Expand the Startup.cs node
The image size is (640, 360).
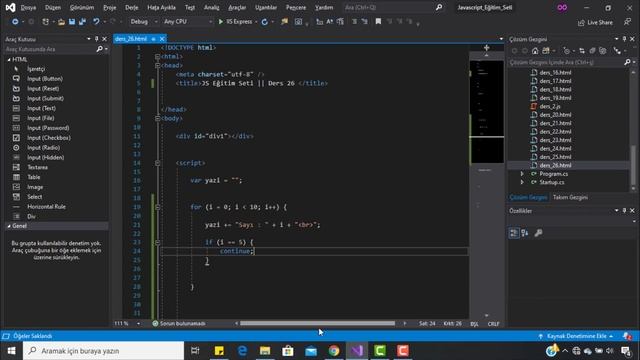[x=522, y=182]
